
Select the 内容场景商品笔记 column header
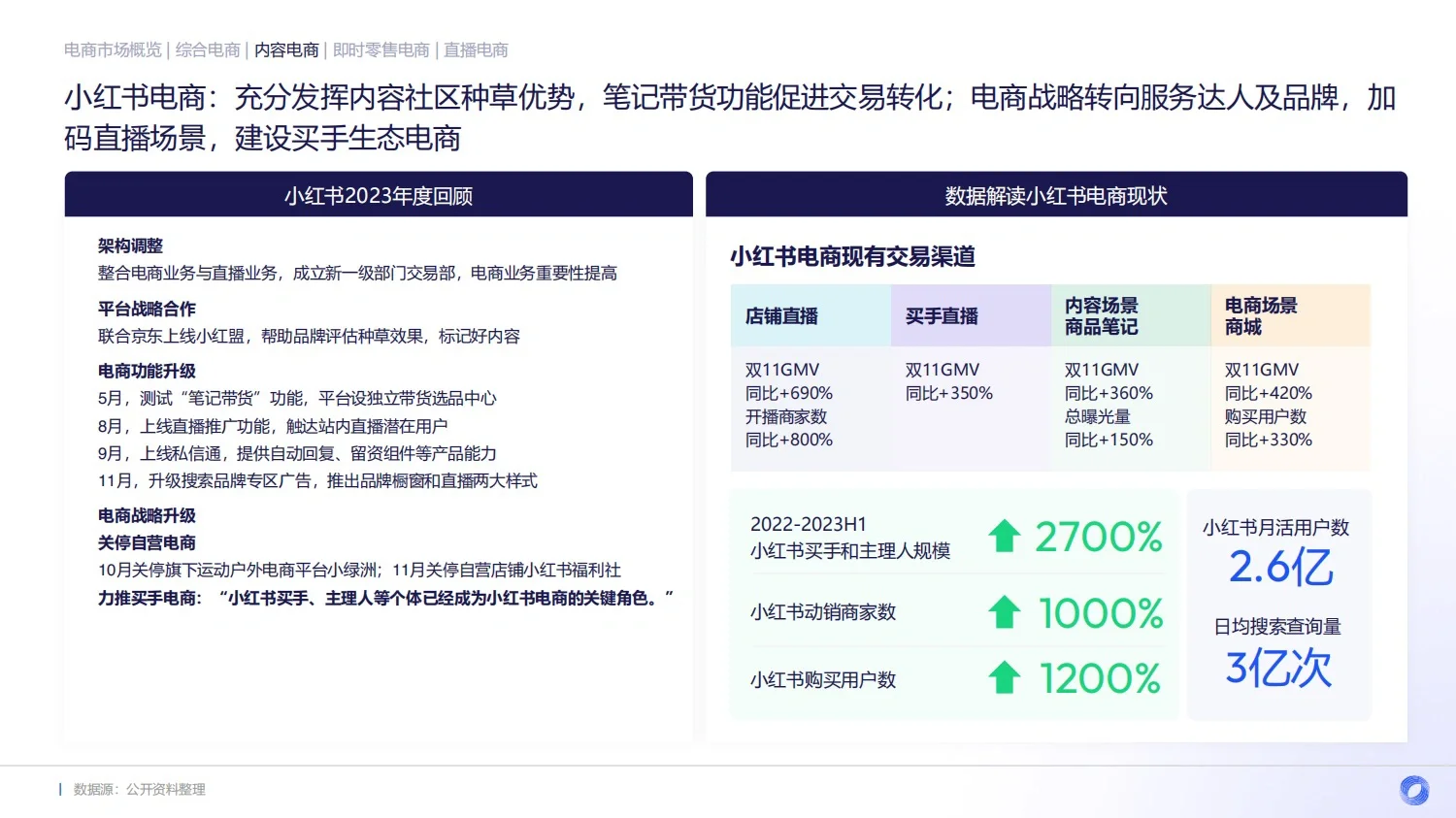coord(1131,316)
